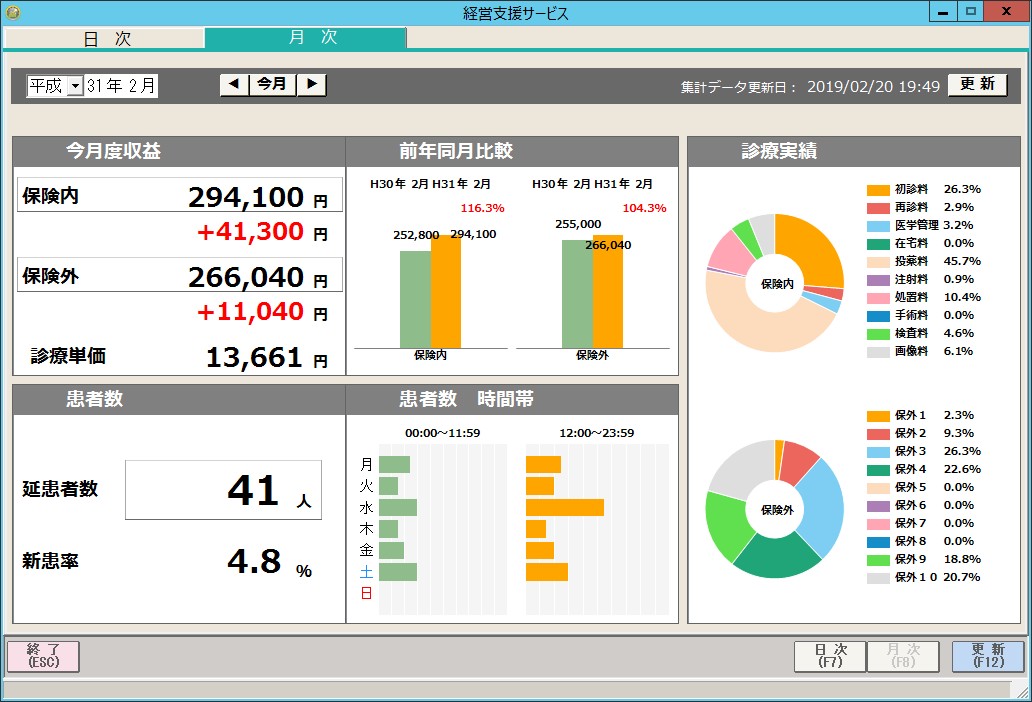Image resolution: width=1032 pixels, height=702 pixels.
Task: Click the 水 afternoon orange bar
Action: (x=565, y=507)
